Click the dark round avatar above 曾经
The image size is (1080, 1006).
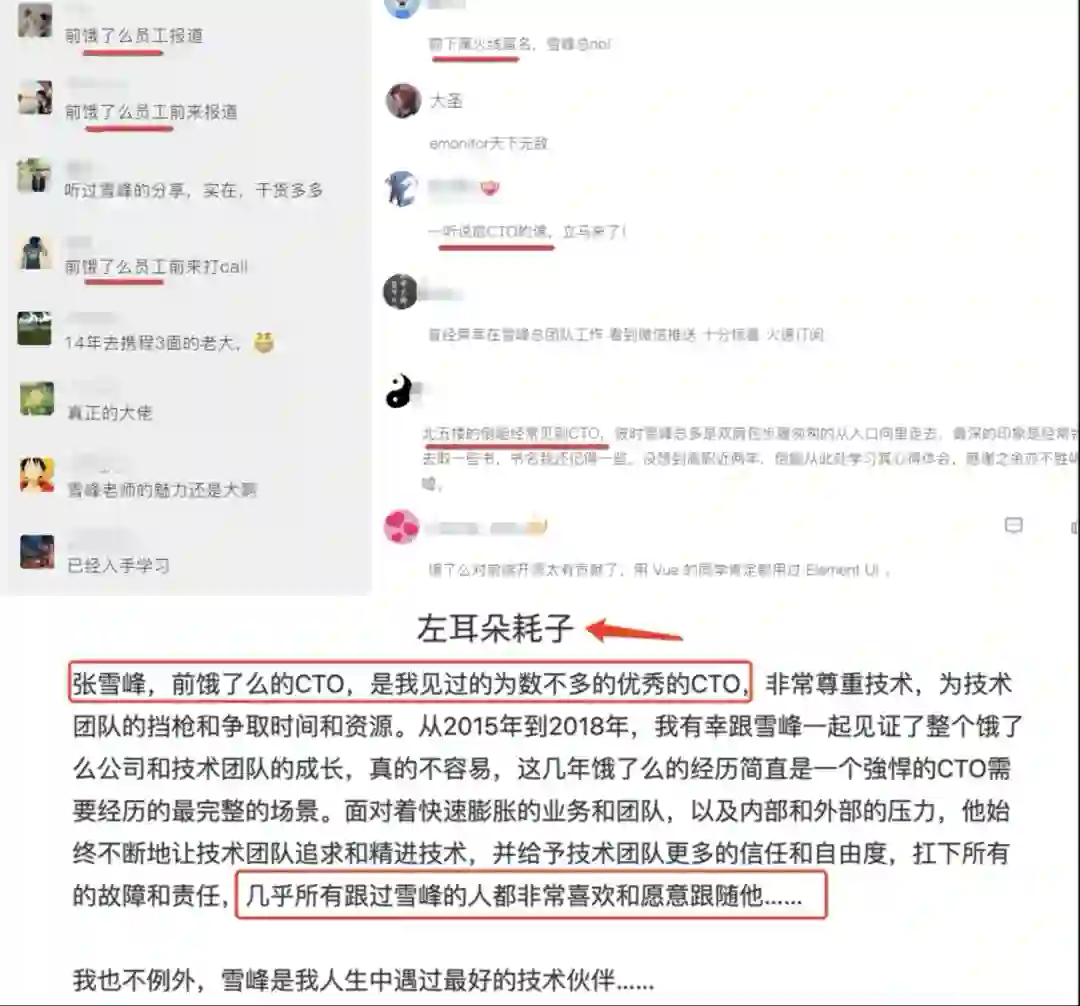point(400,291)
